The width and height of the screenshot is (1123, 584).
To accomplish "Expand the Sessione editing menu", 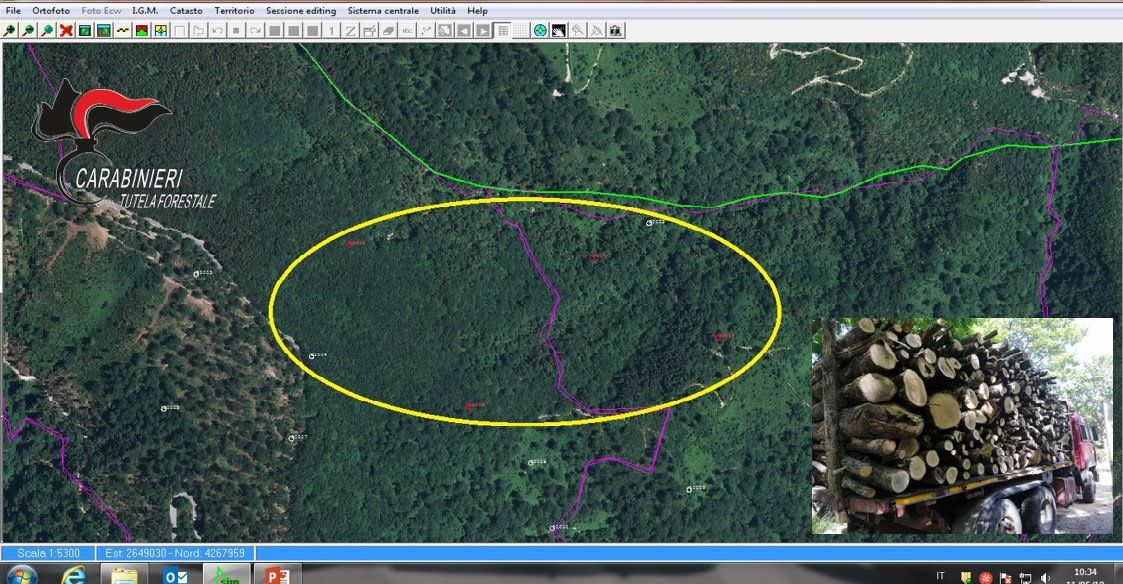I will click(x=300, y=10).
